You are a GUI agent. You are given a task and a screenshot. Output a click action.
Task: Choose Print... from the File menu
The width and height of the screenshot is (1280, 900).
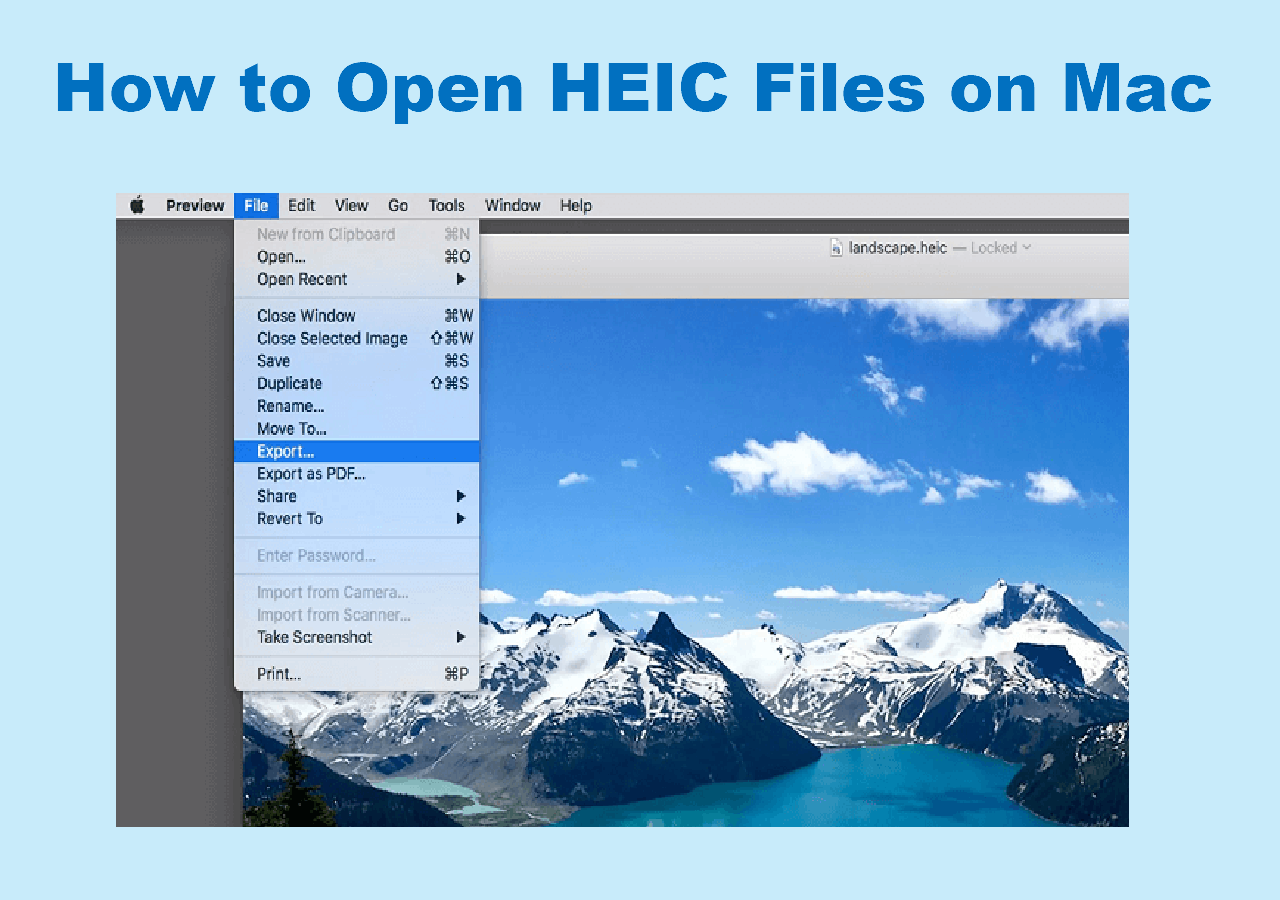click(x=279, y=674)
